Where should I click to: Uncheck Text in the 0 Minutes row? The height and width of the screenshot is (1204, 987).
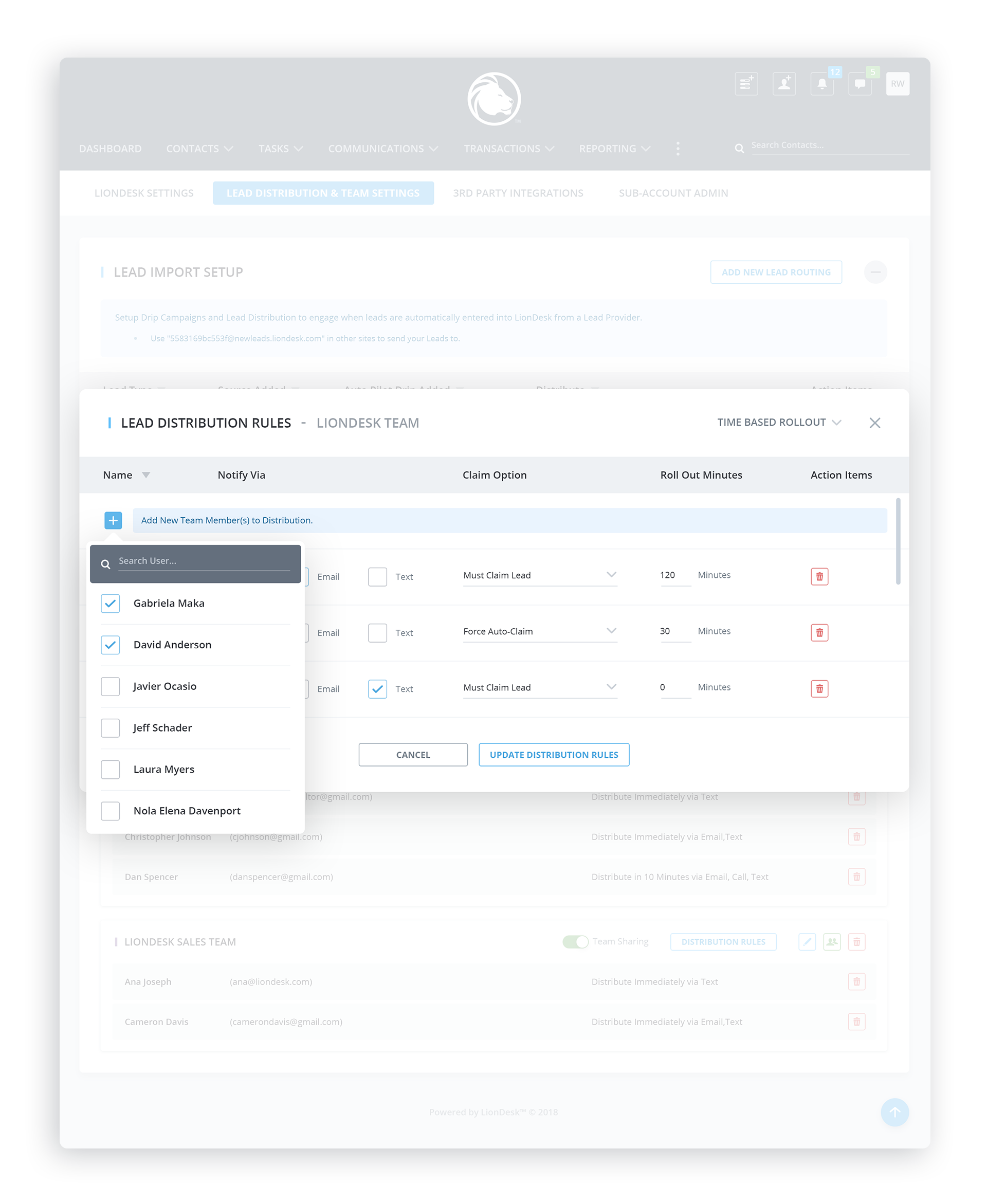(377, 689)
